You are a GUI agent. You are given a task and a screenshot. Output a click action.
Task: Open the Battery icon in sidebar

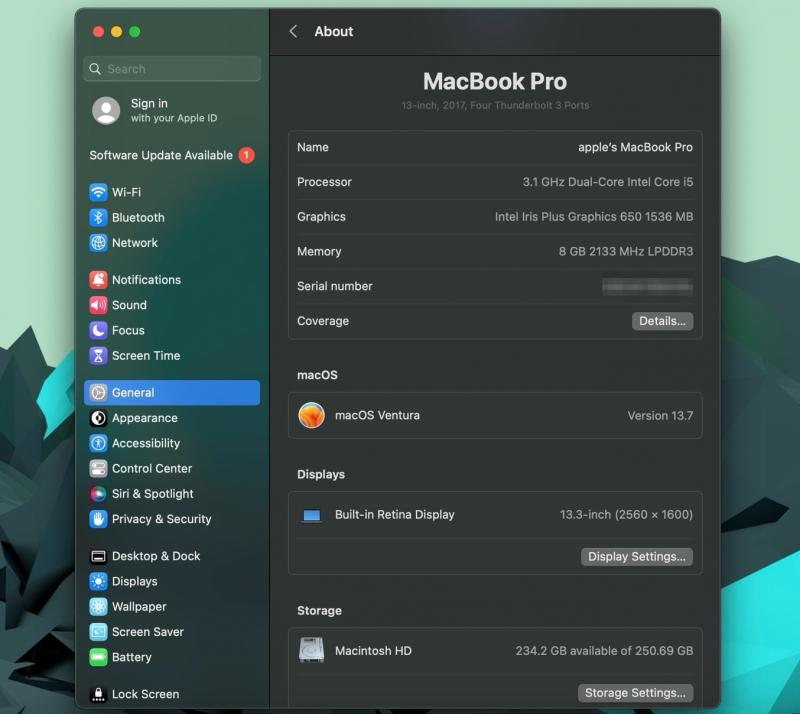tap(98, 657)
